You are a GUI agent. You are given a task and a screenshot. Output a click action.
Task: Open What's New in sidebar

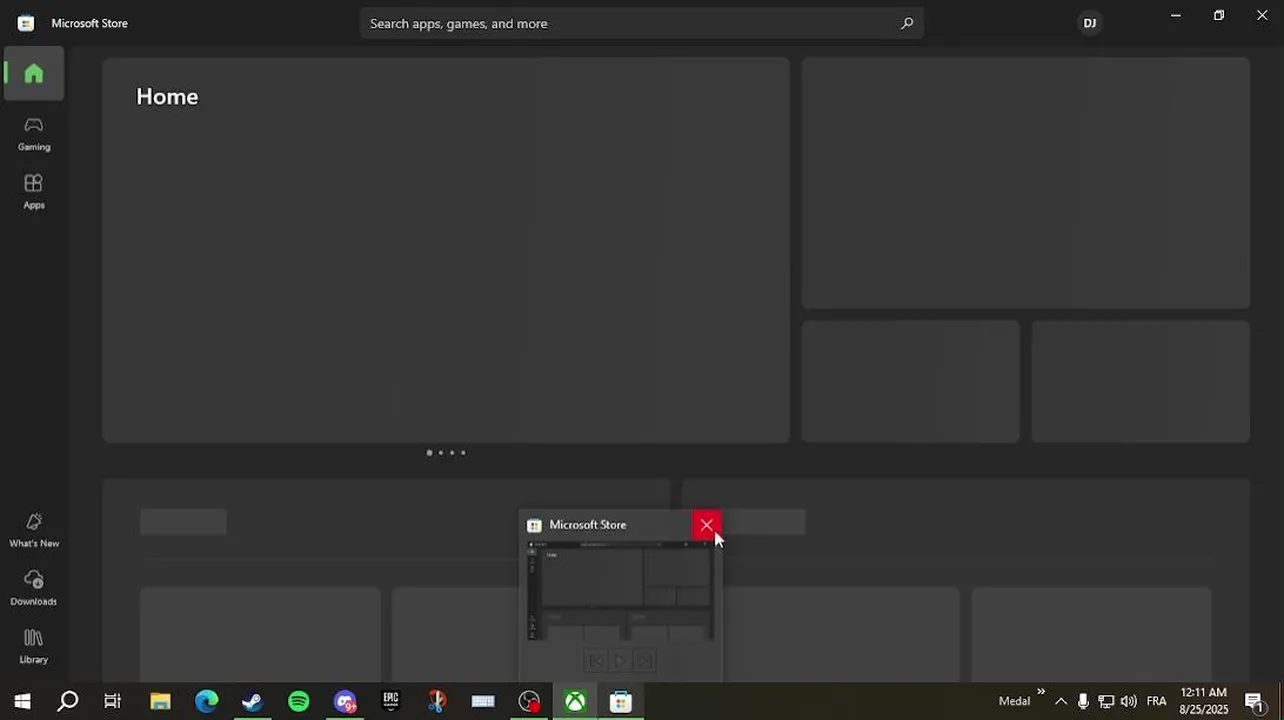tap(33, 530)
